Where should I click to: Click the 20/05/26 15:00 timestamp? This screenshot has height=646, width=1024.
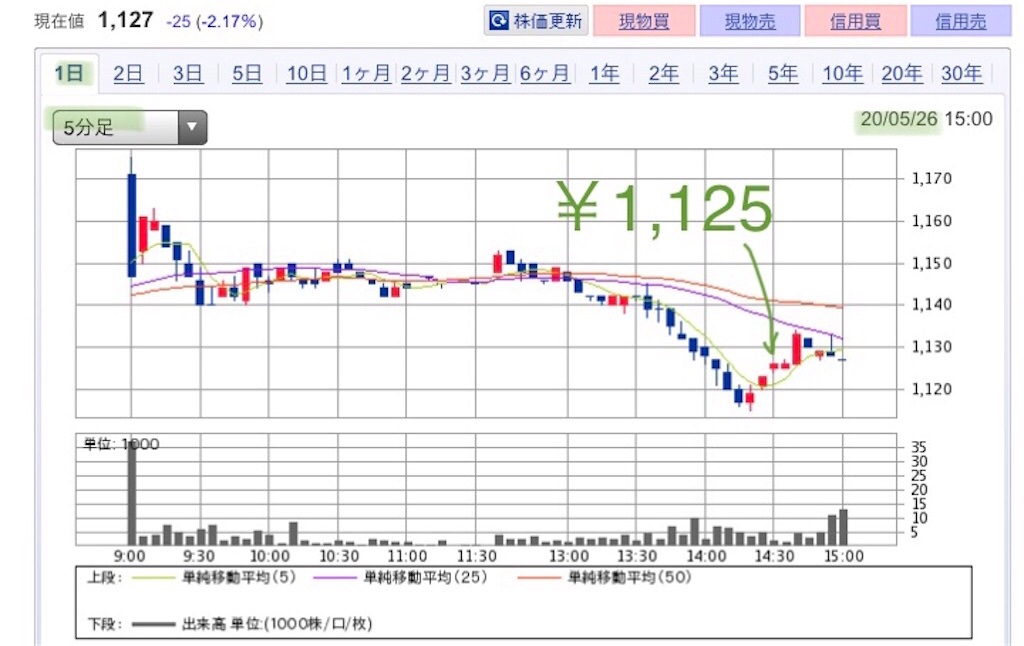point(926,119)
